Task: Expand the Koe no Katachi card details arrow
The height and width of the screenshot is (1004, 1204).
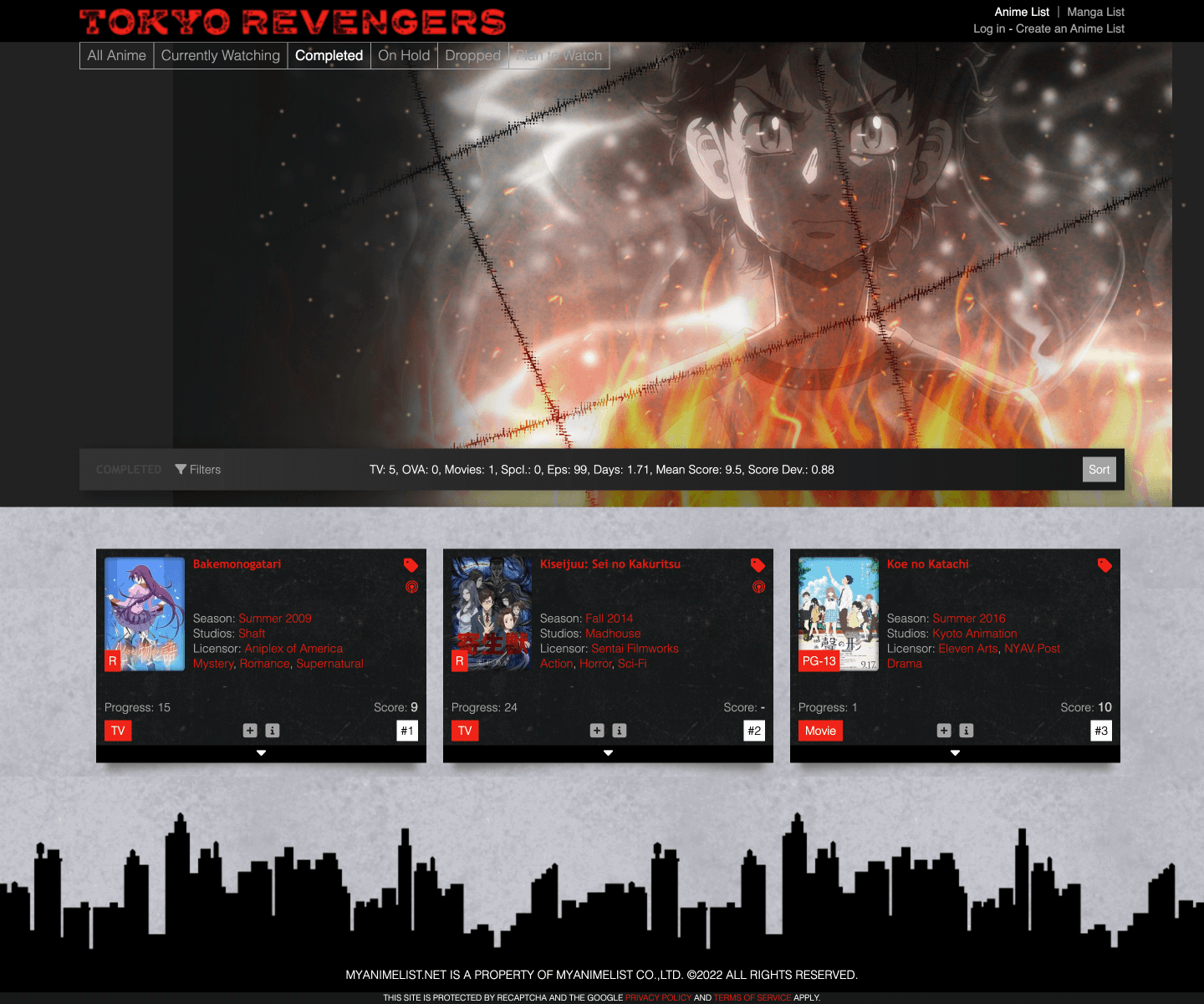Action: (x=955, y=753)
